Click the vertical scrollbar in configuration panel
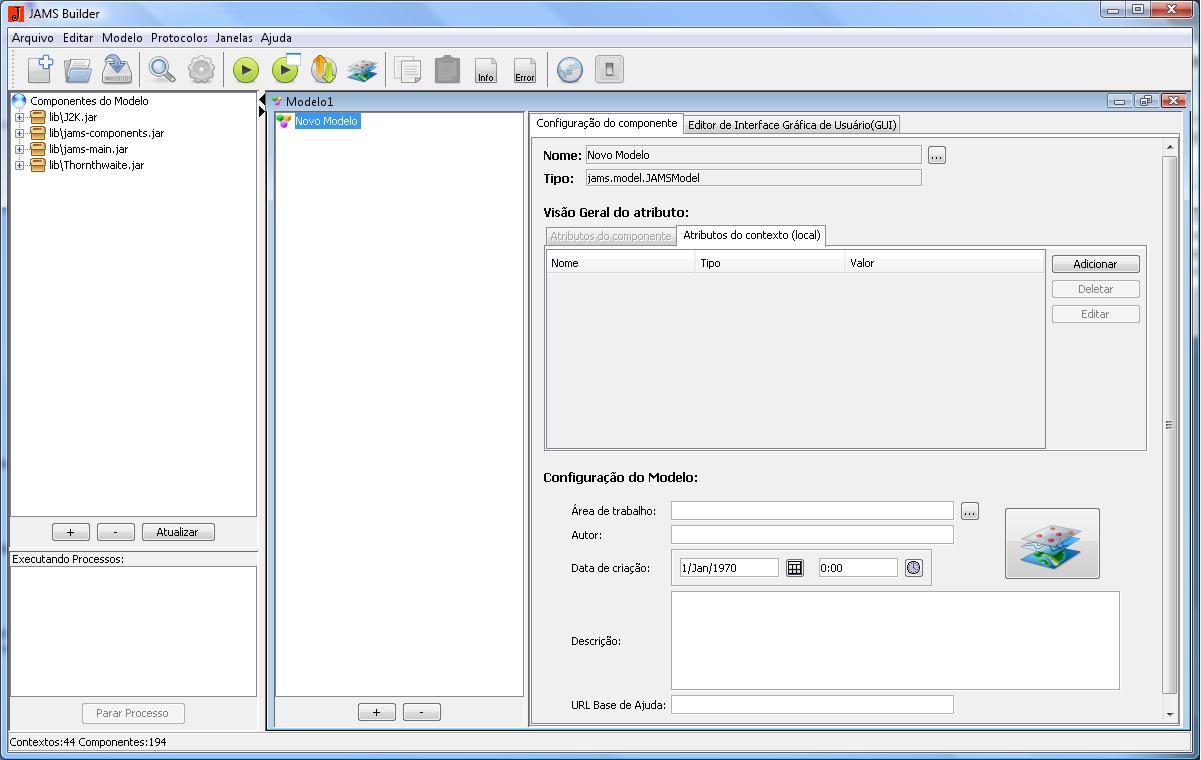This screenshot has width=1201, height=760. point(1169,425)
